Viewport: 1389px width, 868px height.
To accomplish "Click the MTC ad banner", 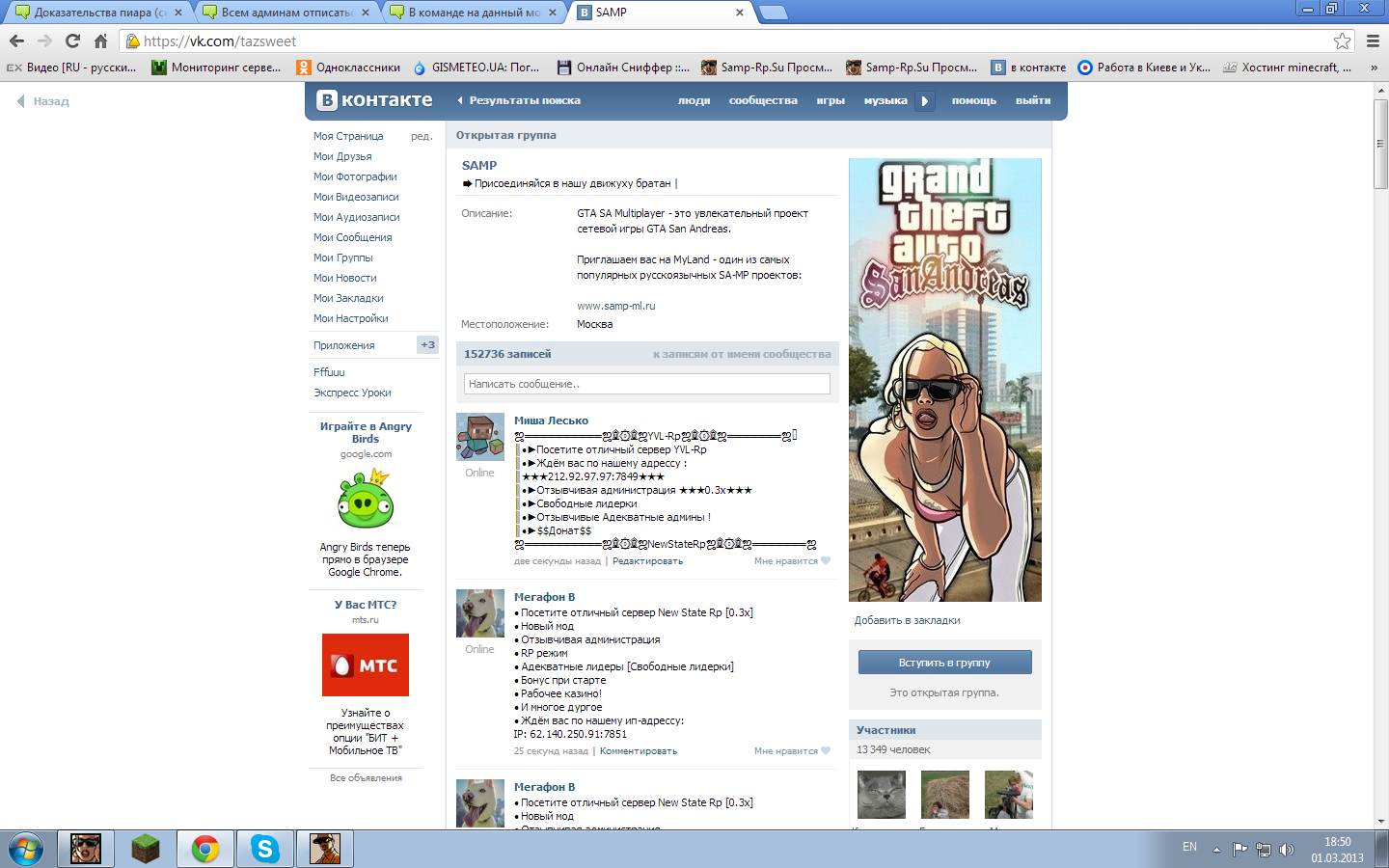I will [x=366, y=665].
